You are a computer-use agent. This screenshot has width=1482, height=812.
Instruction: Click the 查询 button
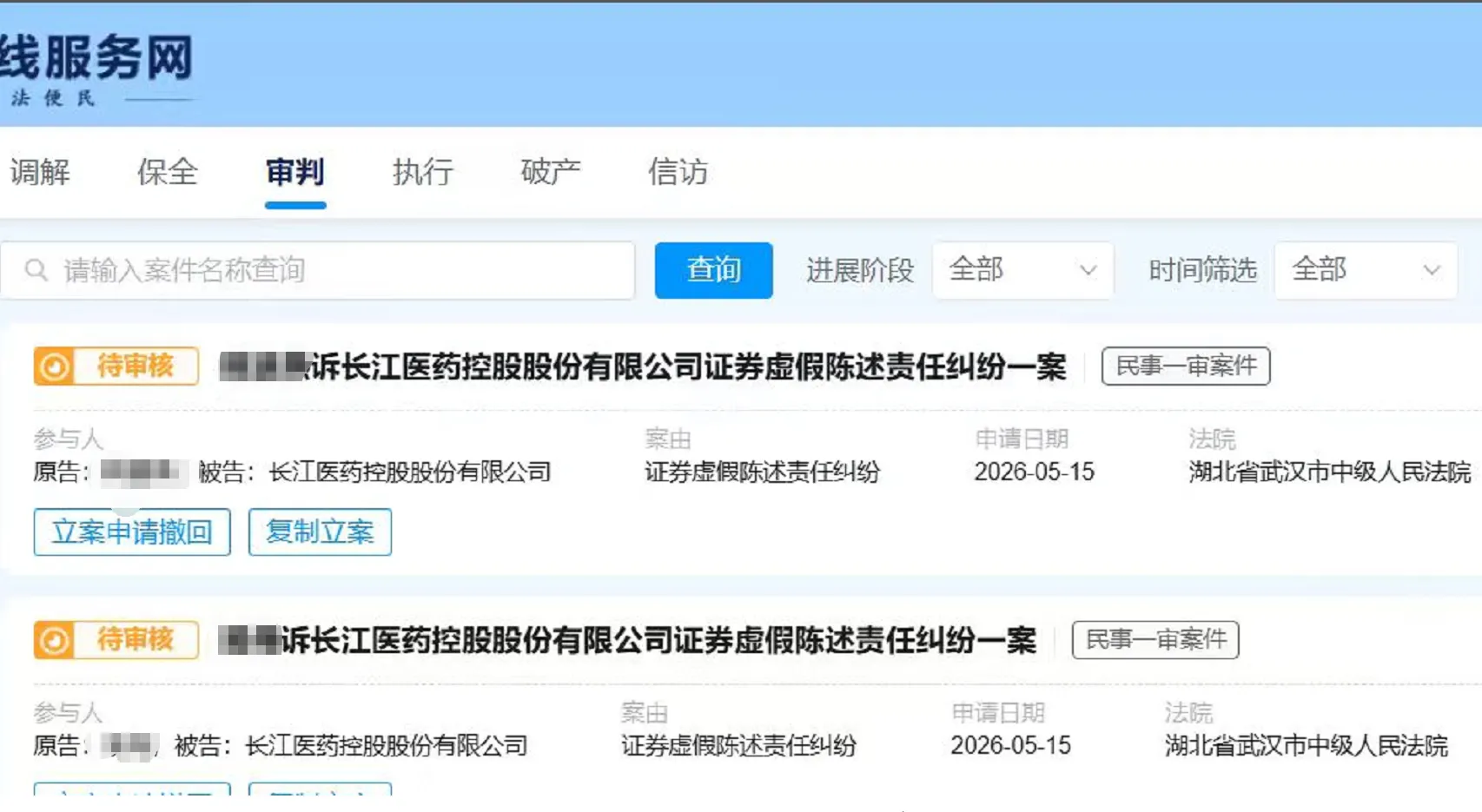pyautogui.click(x=713, y=270)
